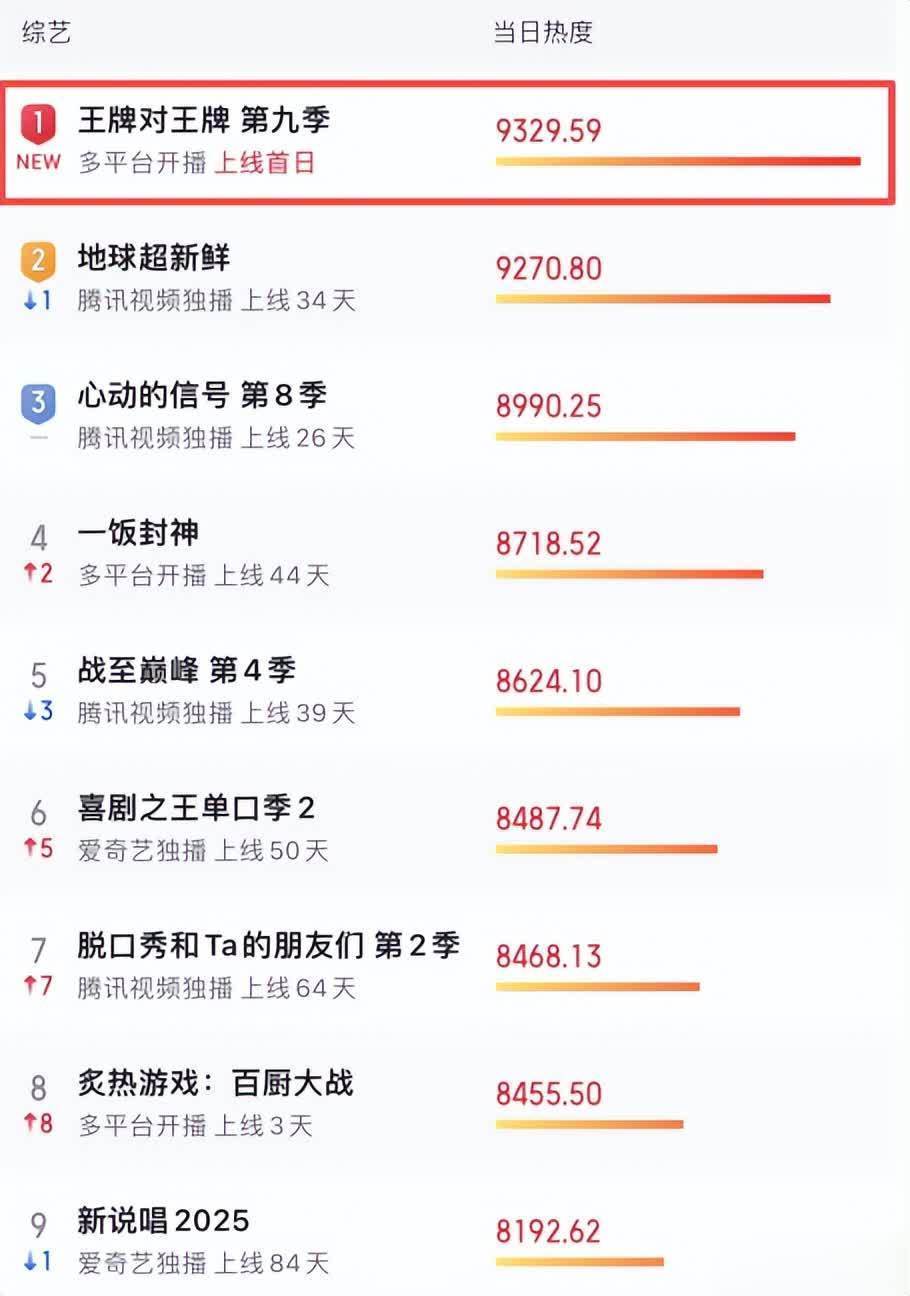Click the 上线首日 red label
This screenshot has height=1296, width=910.
click(x=264, y=163)
